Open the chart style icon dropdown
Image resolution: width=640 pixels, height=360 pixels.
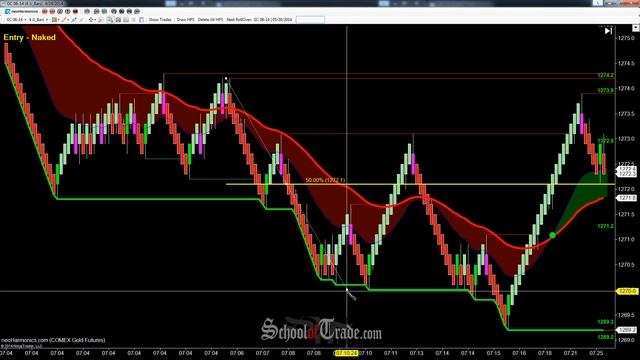click(56, 20)
